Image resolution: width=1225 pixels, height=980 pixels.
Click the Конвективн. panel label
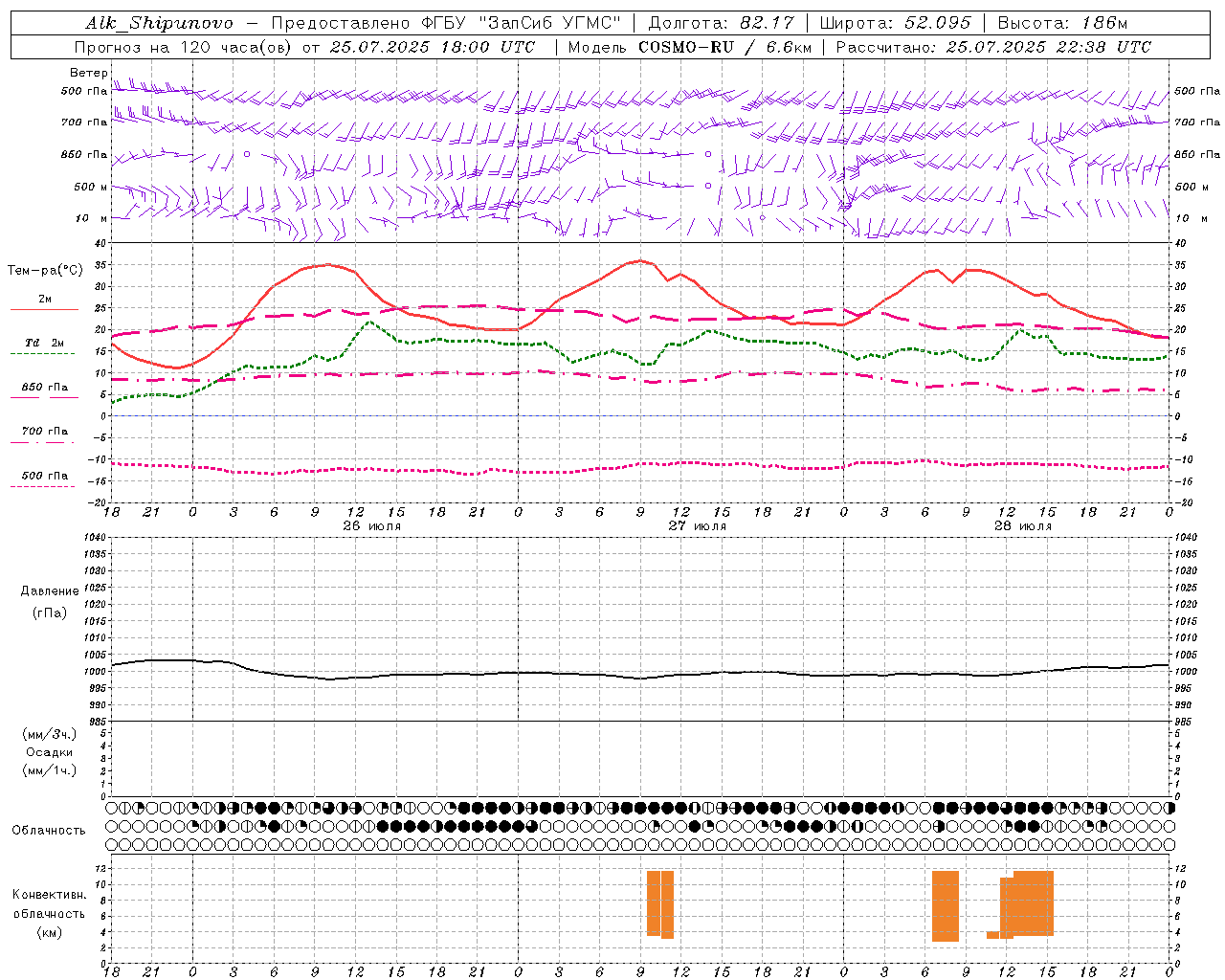(50, 895)
